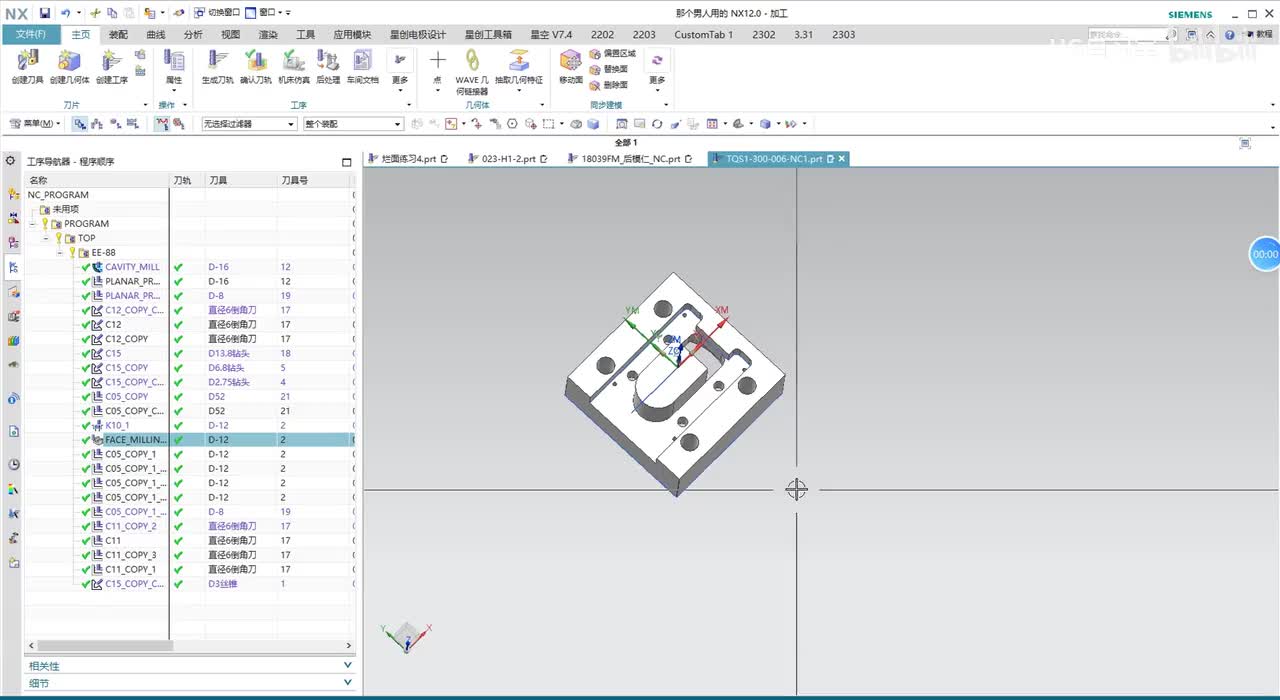Image resolution: width=1280 pixels, height=700 pixels.
Task: Click the Save icon in quick access toolbar
Action: pos(45,13)
